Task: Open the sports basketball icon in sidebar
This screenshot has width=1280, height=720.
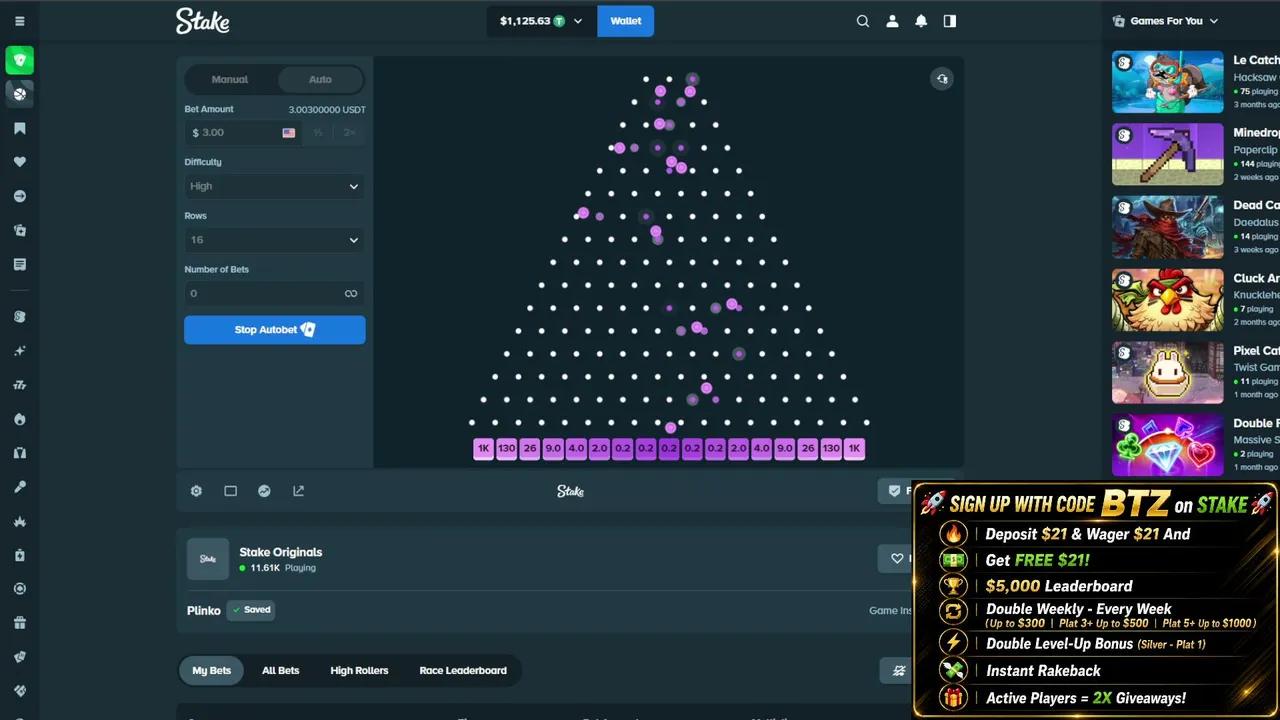Action: click(19, 94)
